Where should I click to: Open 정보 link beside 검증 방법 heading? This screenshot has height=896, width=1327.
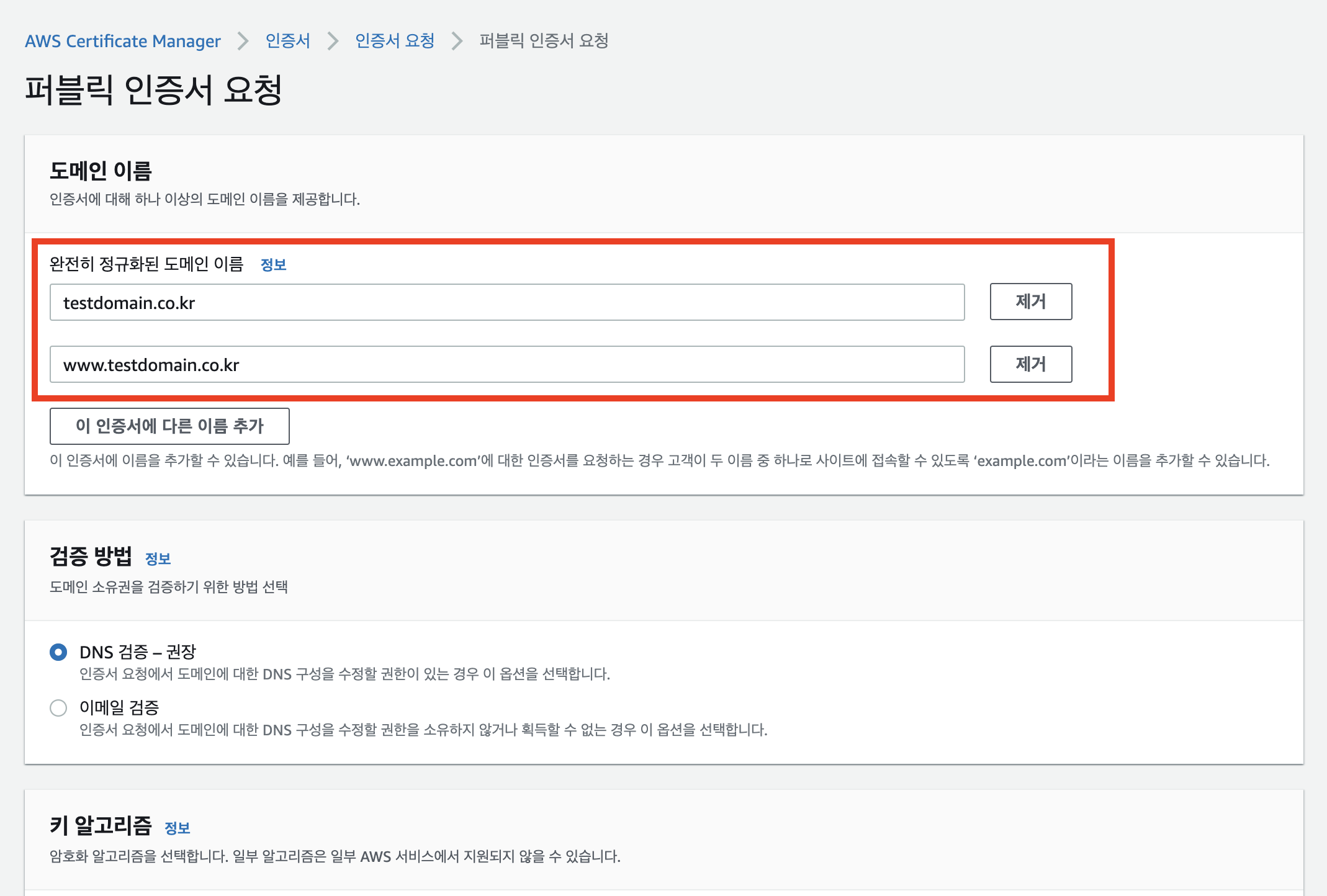click(x=158, y=559)
